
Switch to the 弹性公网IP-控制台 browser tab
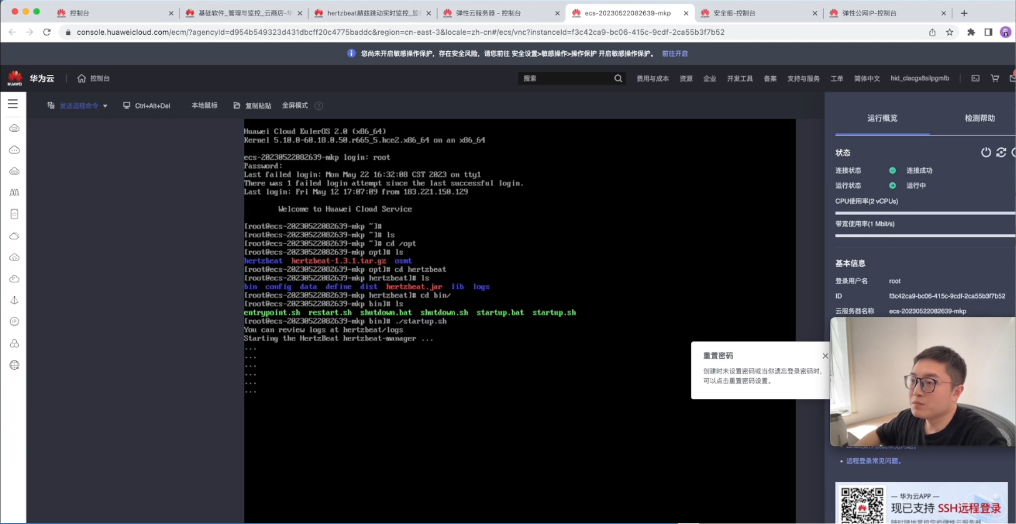point(886,13)
